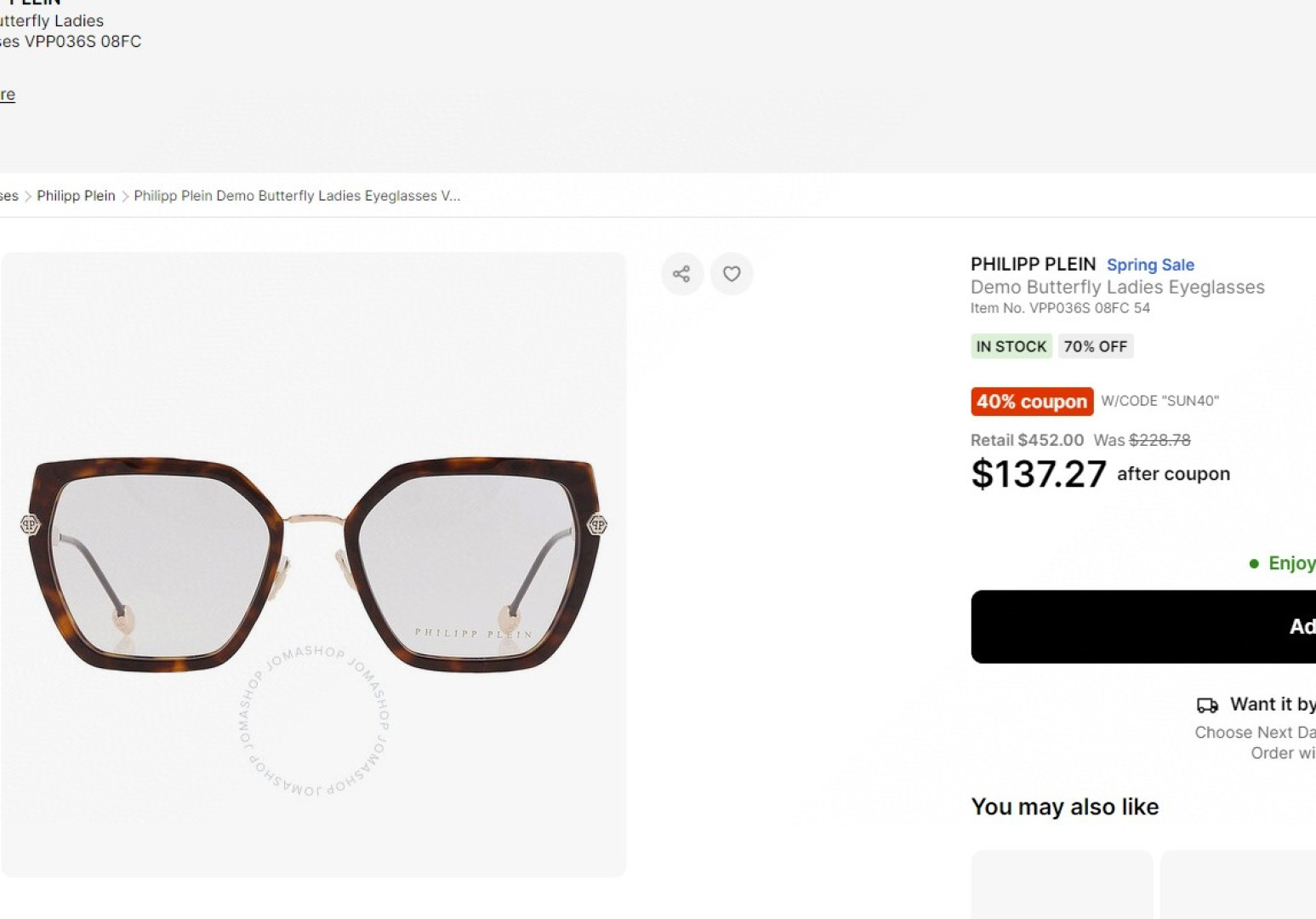Click the delivery truck icon
The width and height of the screenshot is (1316, 919).
[x=1207, y=705]
